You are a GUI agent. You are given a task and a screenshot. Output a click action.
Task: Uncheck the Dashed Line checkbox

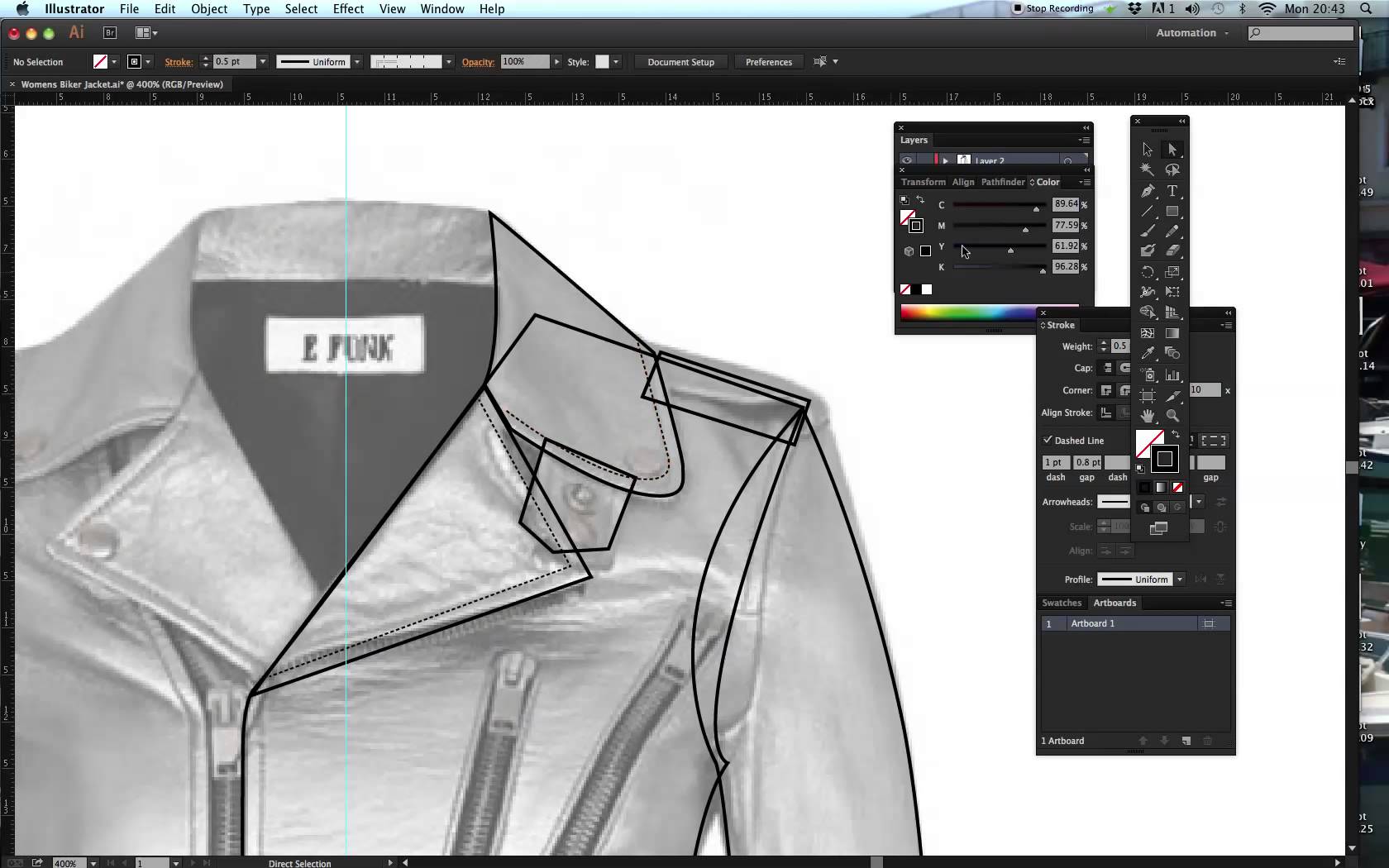click(x=1048, y=440)
